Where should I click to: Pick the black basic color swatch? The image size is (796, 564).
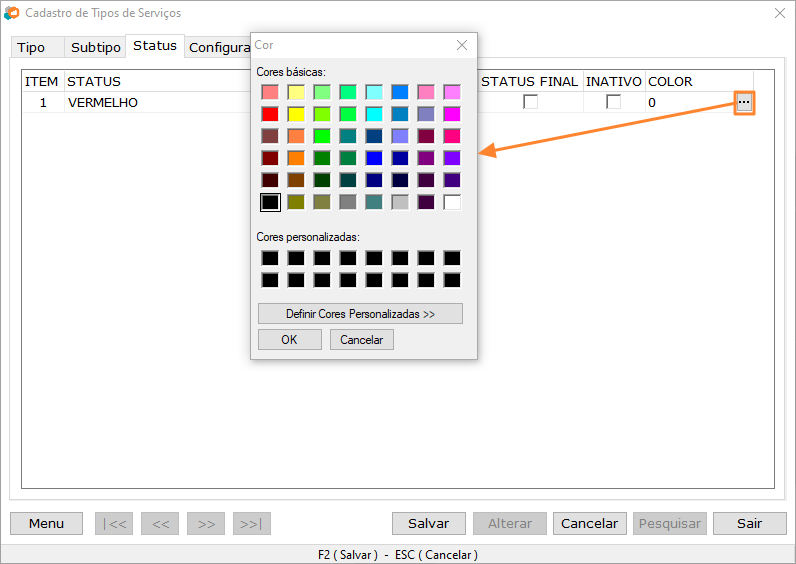[270, 202]
